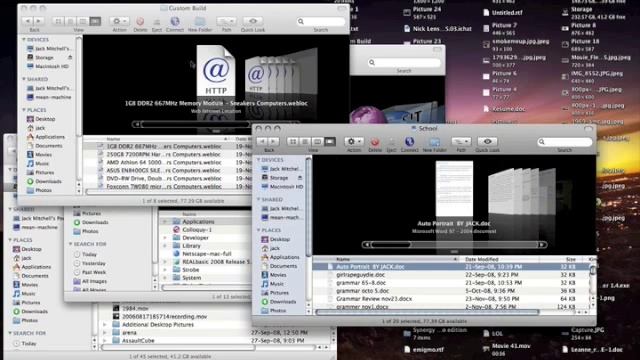The height and width of the screenshot is (360, 640).
Task: Open Desktop in School window sidebar
Action: coord(280,239)
